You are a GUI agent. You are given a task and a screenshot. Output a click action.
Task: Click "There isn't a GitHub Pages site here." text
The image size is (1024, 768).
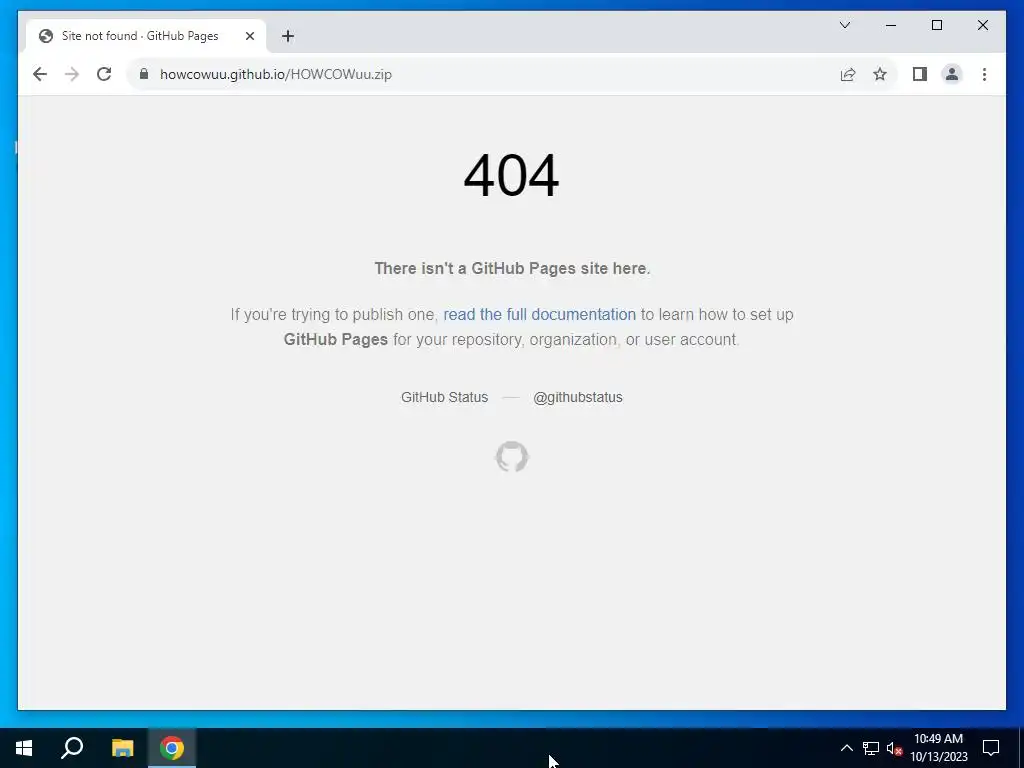(x=512, y=268)
